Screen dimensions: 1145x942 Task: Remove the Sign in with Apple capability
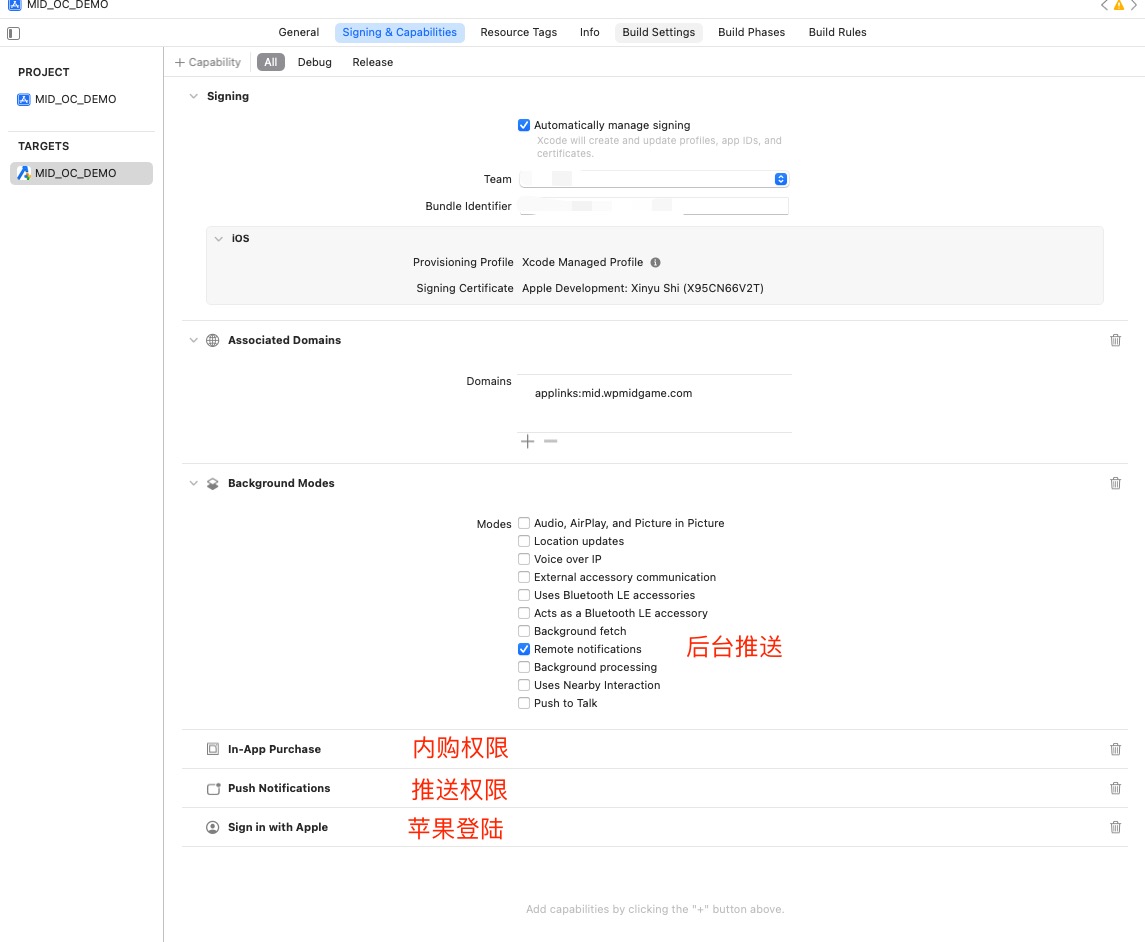pyautogui.click(x=1115, y=827)
